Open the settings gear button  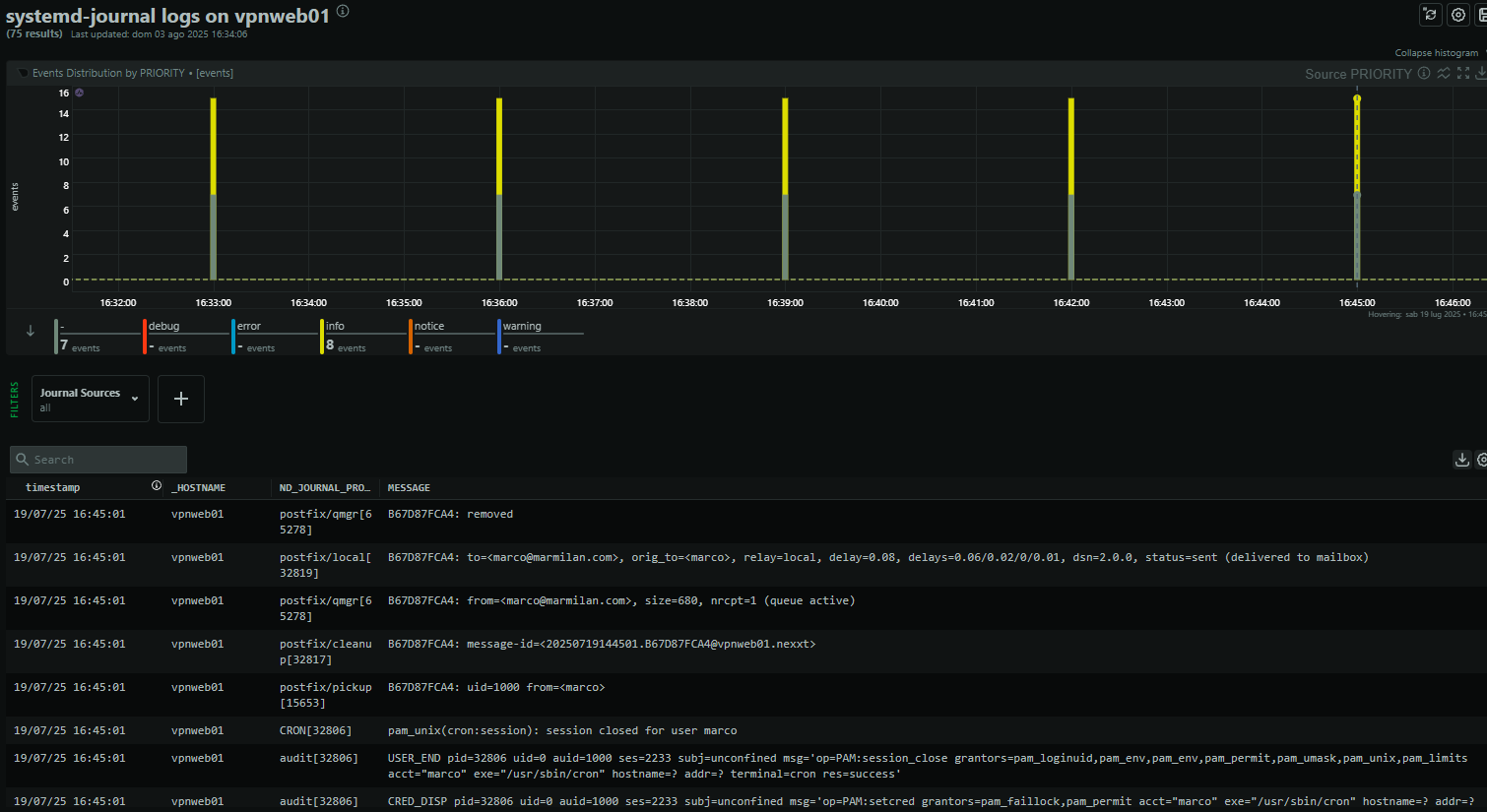click(1458, 14)
